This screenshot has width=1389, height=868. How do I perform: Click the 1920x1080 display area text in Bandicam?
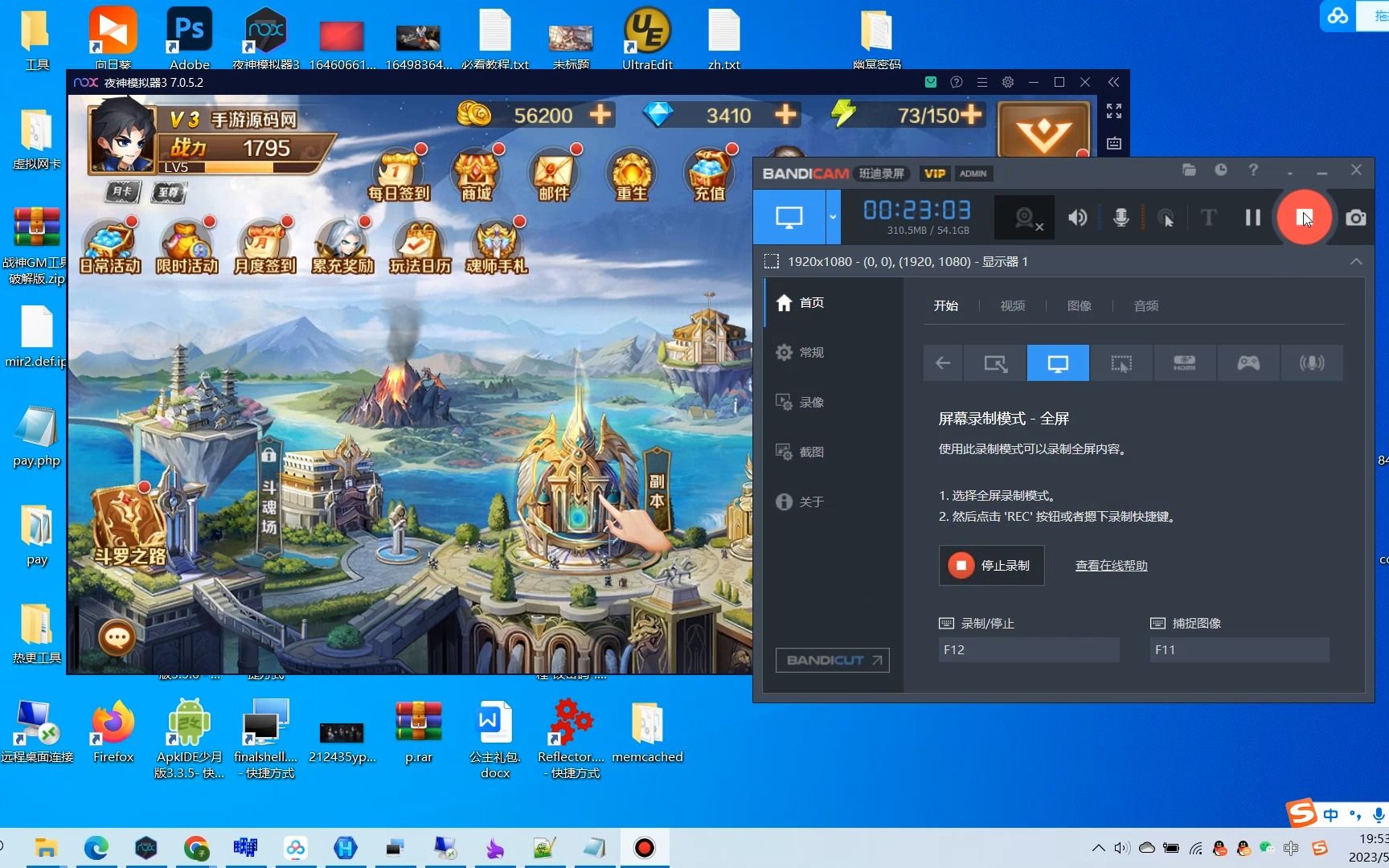pyautogui.click(x=908, y=261)
